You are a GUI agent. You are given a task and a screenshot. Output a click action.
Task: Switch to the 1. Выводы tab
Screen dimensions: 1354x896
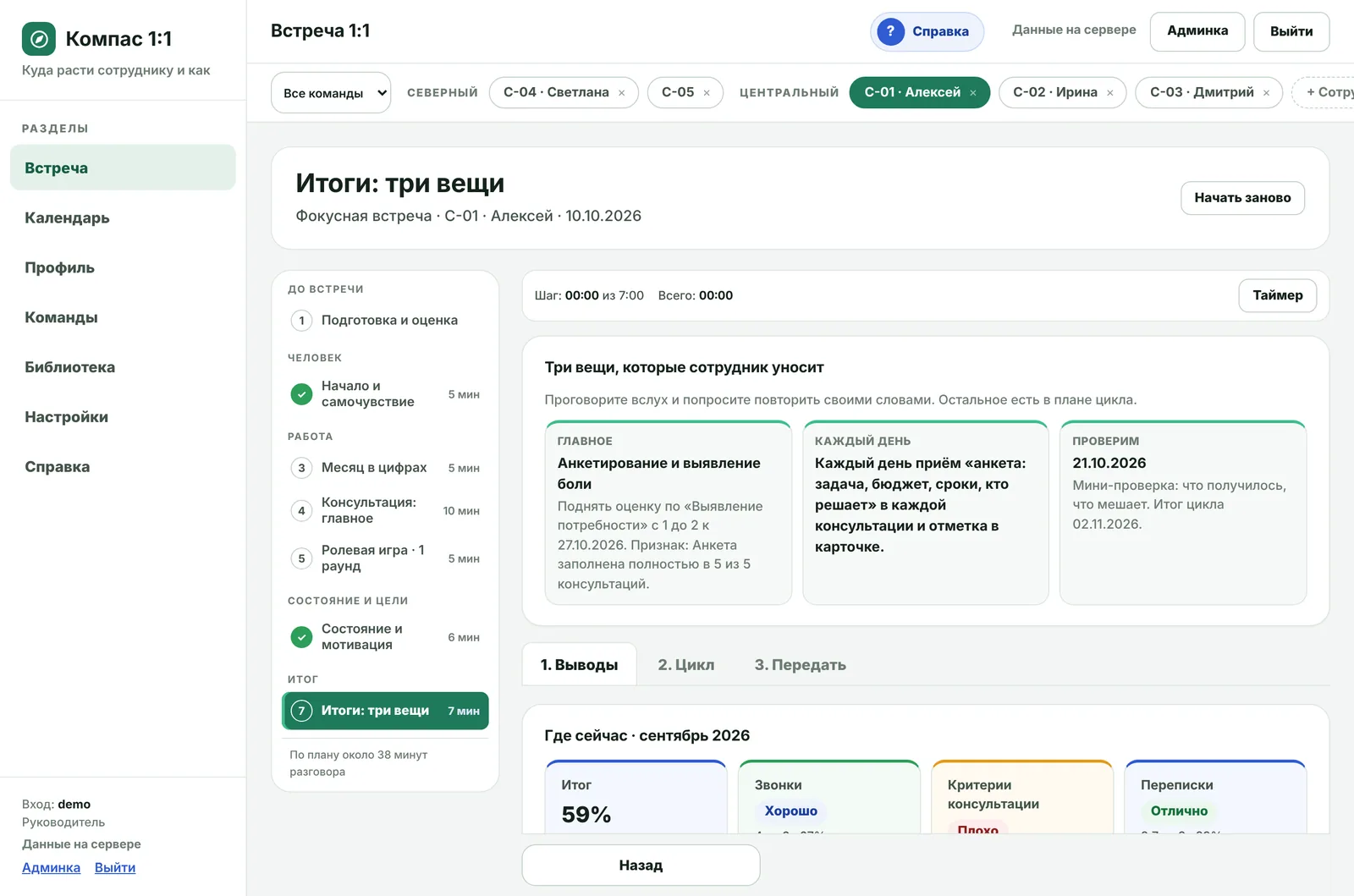pyautogui.click(x=579, y=665)
